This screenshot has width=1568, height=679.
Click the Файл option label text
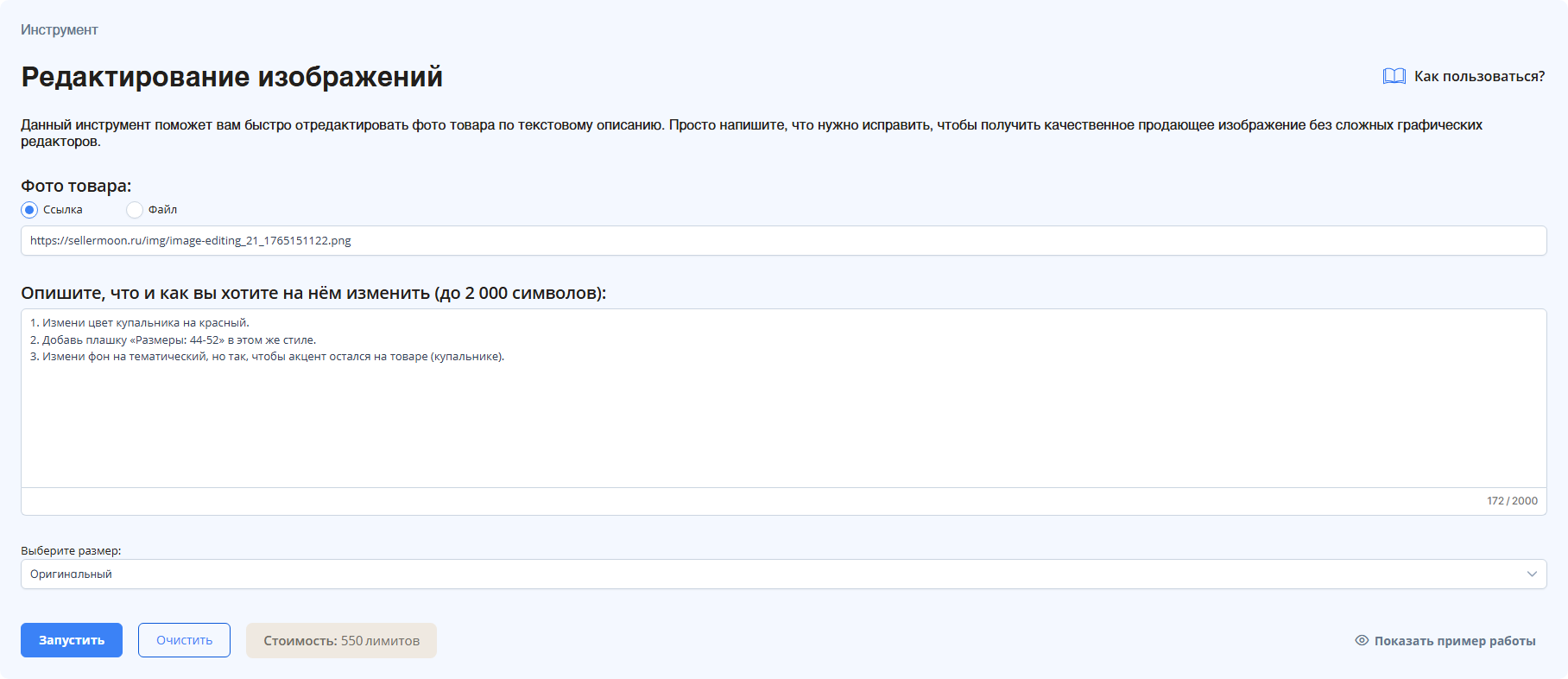[162, 210]
